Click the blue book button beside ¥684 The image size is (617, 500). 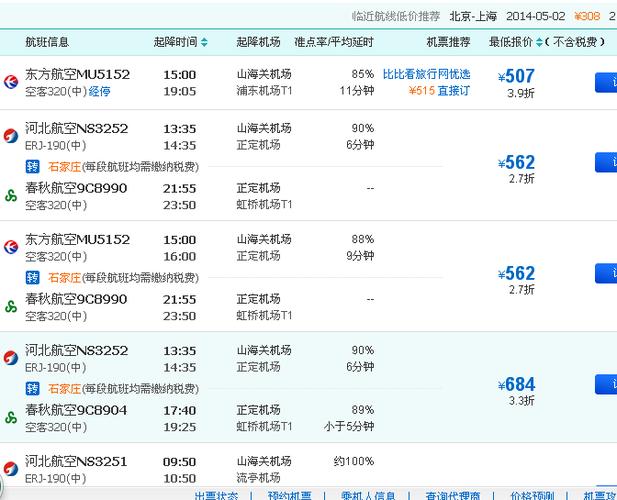[x=606, y=384]
